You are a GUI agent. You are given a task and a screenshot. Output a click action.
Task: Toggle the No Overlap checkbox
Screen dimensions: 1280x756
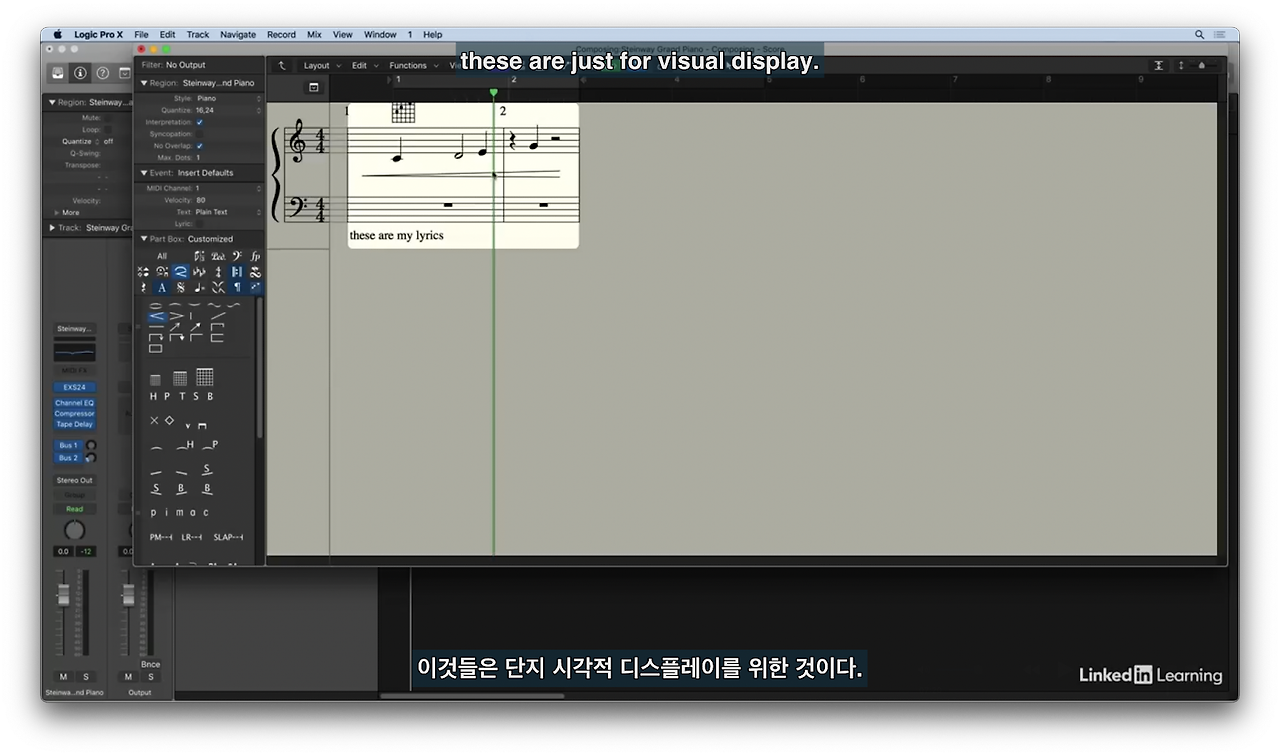pos(199,146)
